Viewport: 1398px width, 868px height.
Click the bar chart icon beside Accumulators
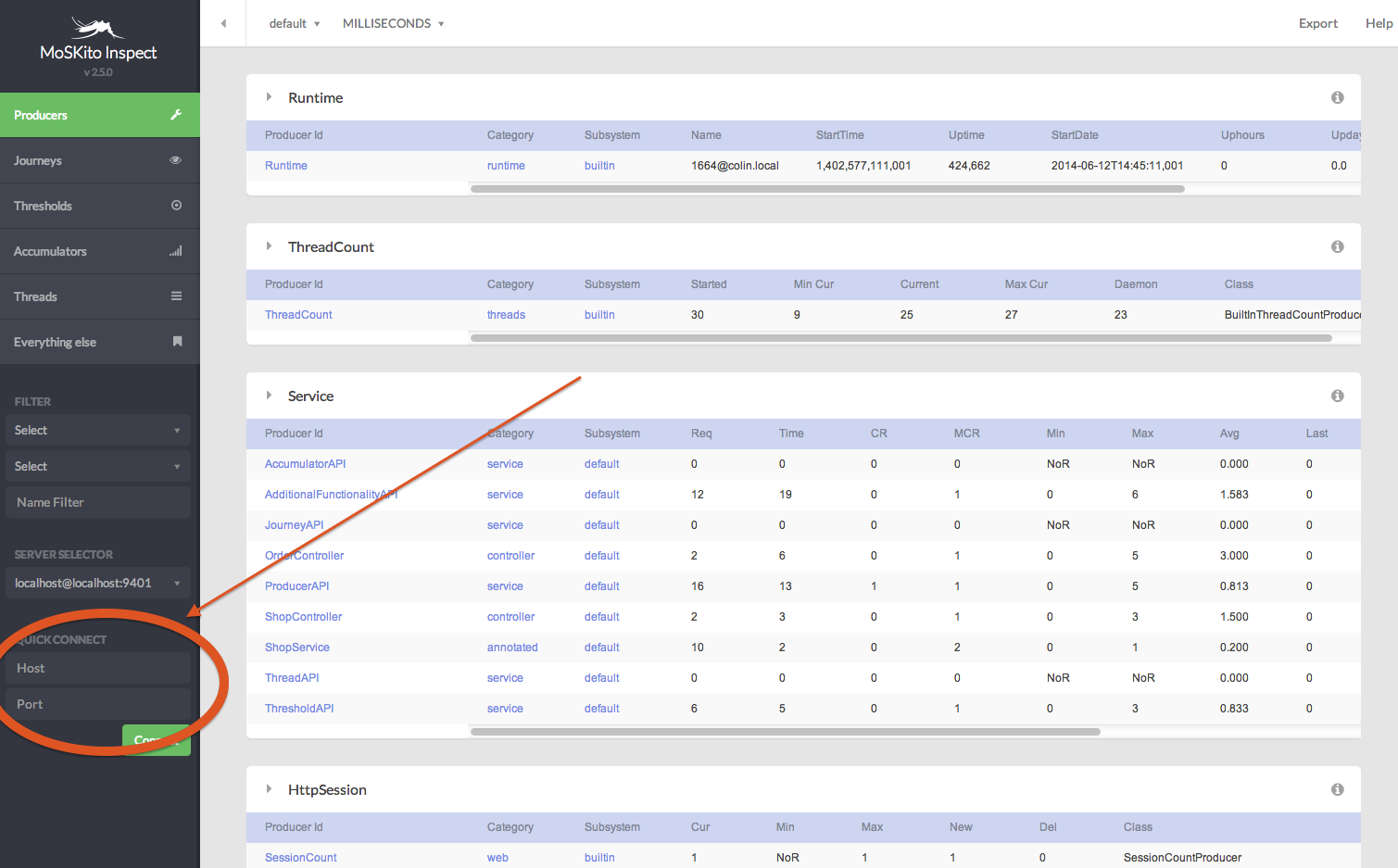click(176, 251)
